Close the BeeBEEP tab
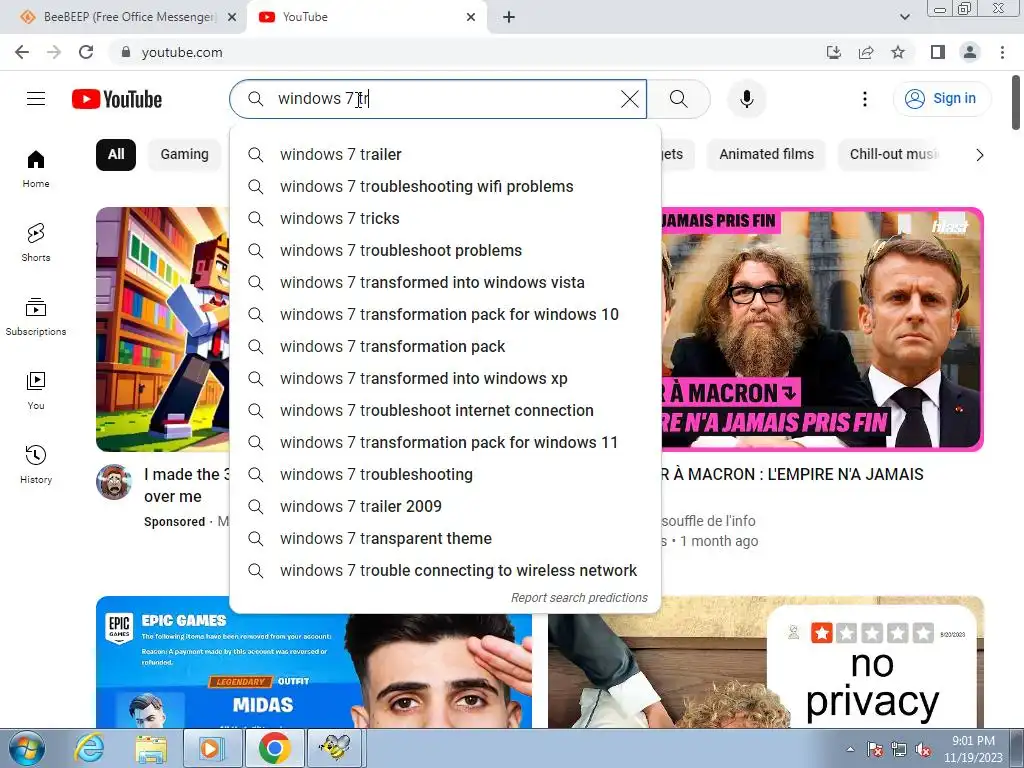Image resolution: width=1024 pixels, height=768 pixels. pyautogui.click(x=232, y=17)
